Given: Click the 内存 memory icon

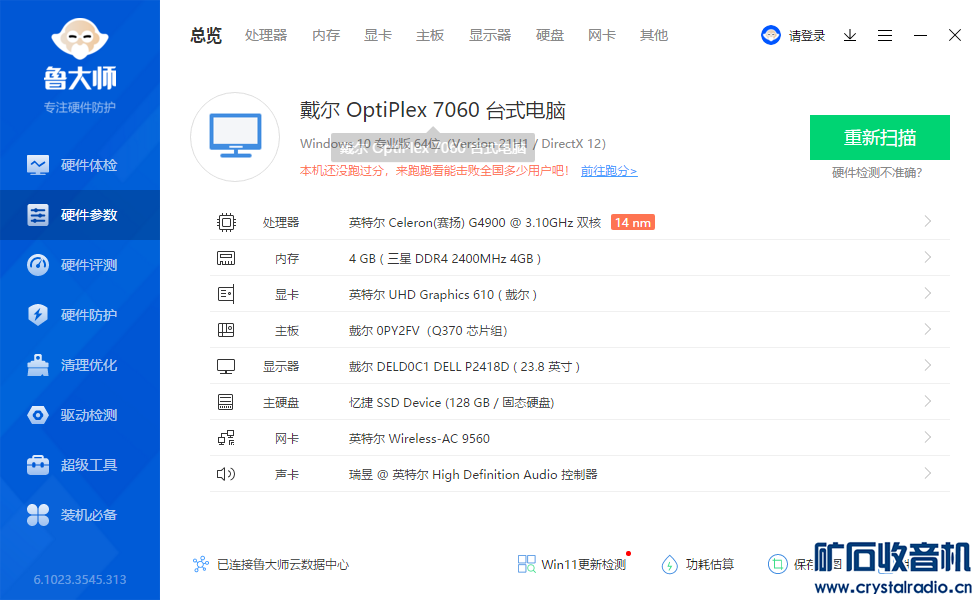Looking at the screenshot, I should [226, 258].
